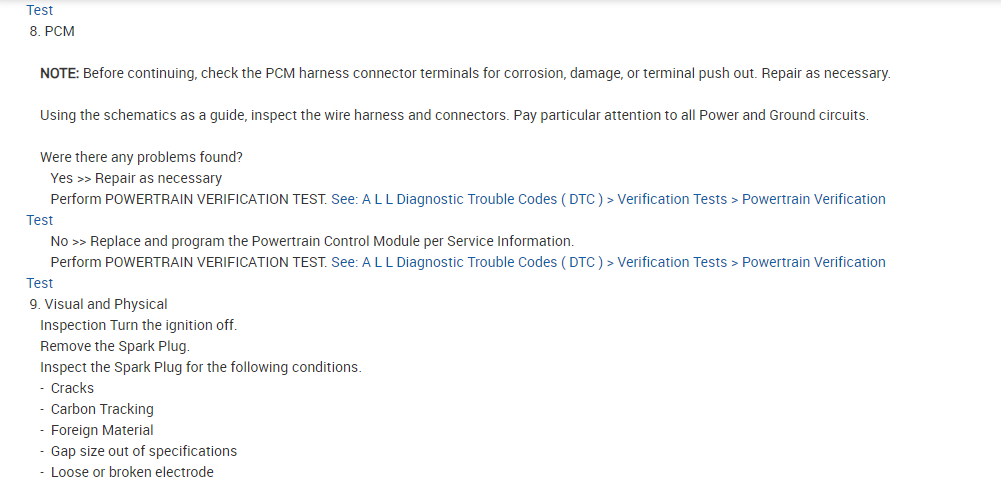Click the "Remove the Spark Plug" instruction
The image size is (1001, 497).
click(x=114, y=346)
